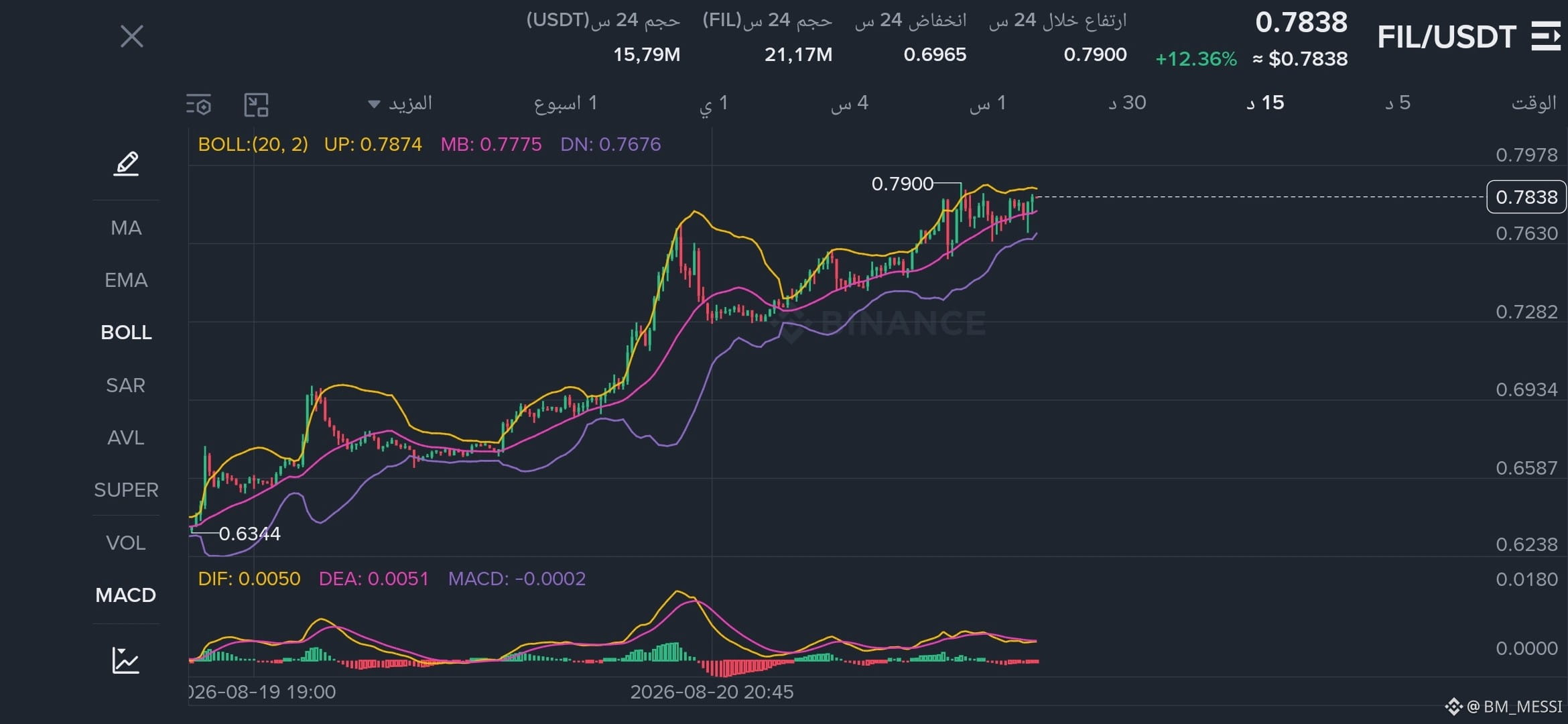Screen dimensions: 1568x724
Task: Select the 1 اسبوع timeframe
Action: pos(565,103)
